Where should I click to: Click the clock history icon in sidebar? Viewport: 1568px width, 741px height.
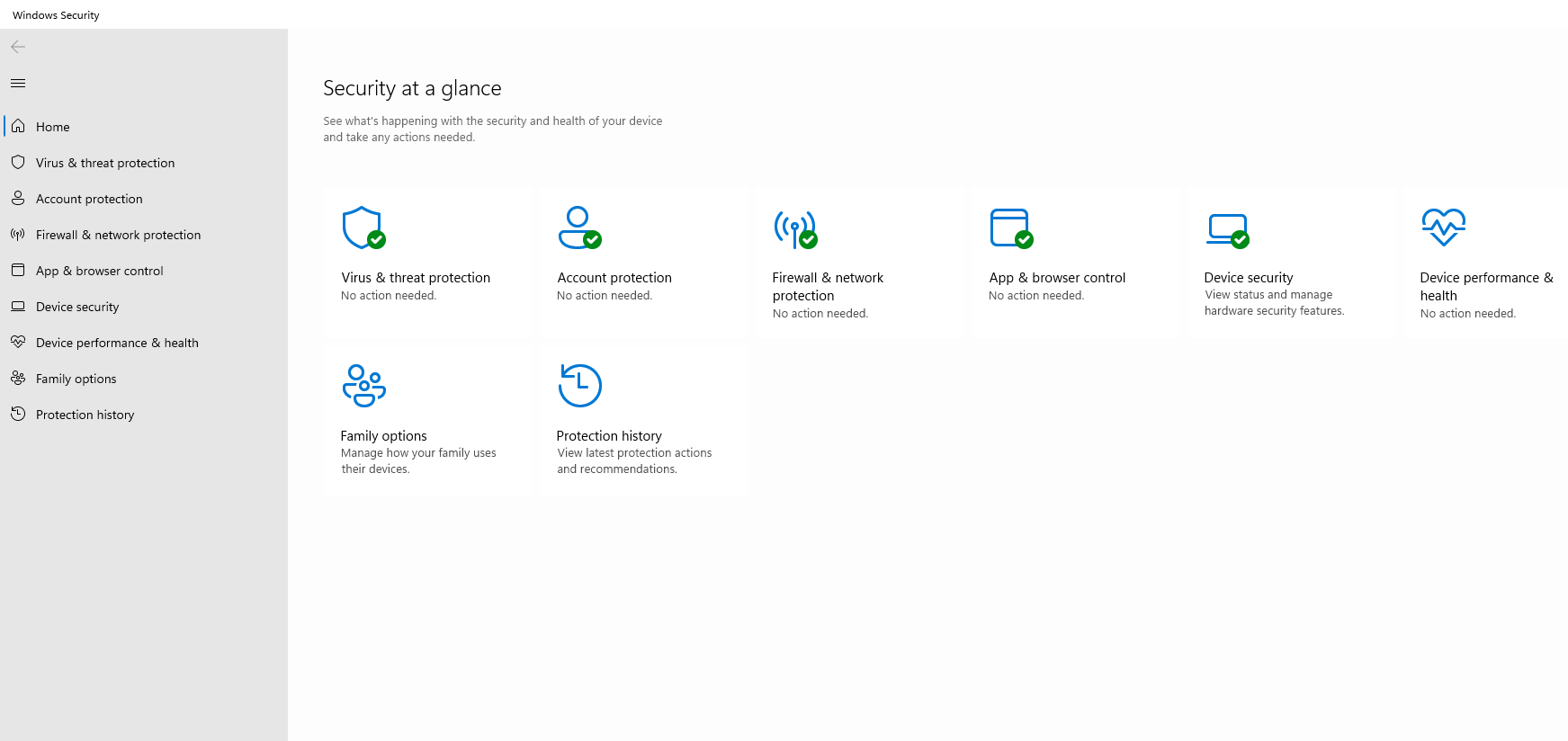[18, 414]
